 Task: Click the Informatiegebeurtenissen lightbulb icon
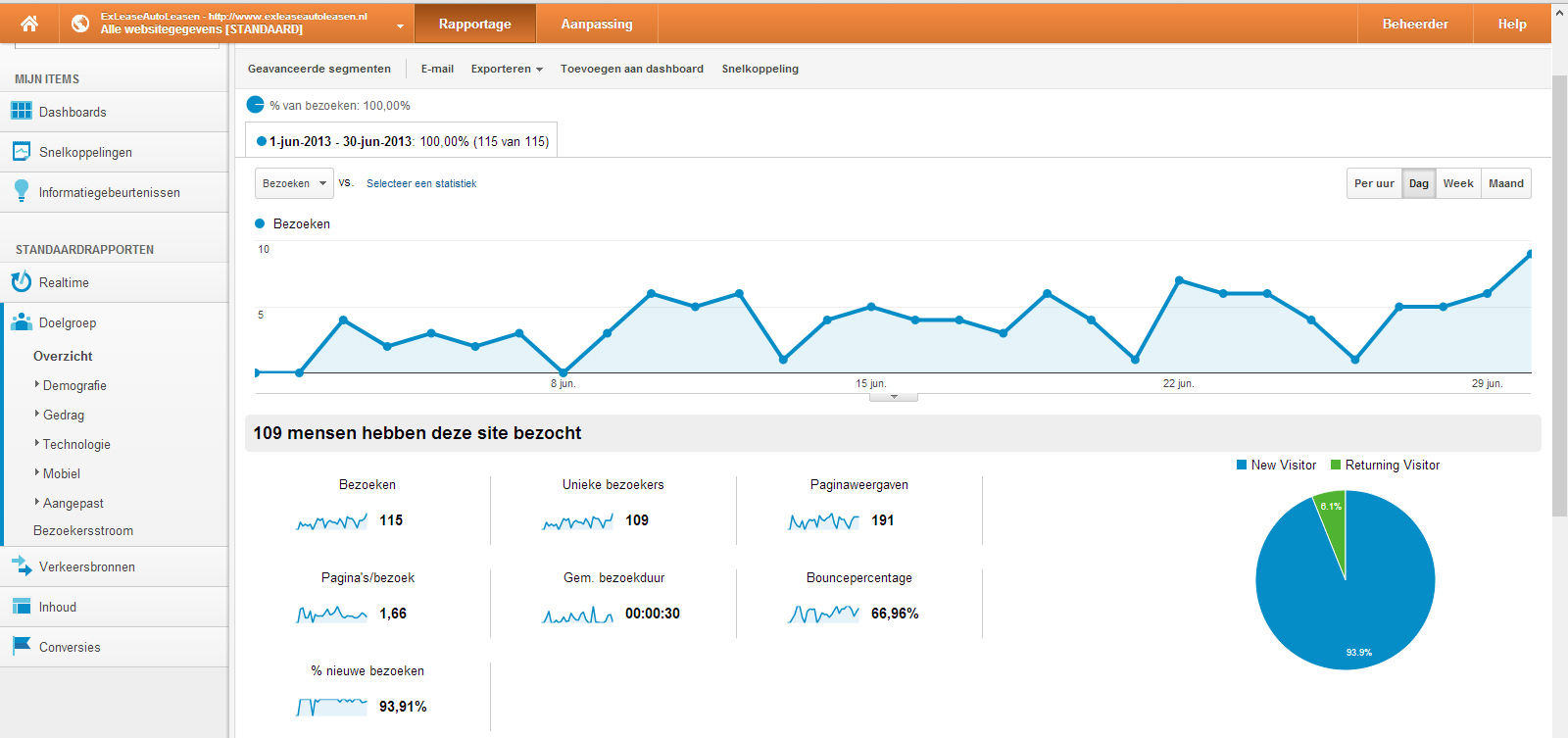21,191
